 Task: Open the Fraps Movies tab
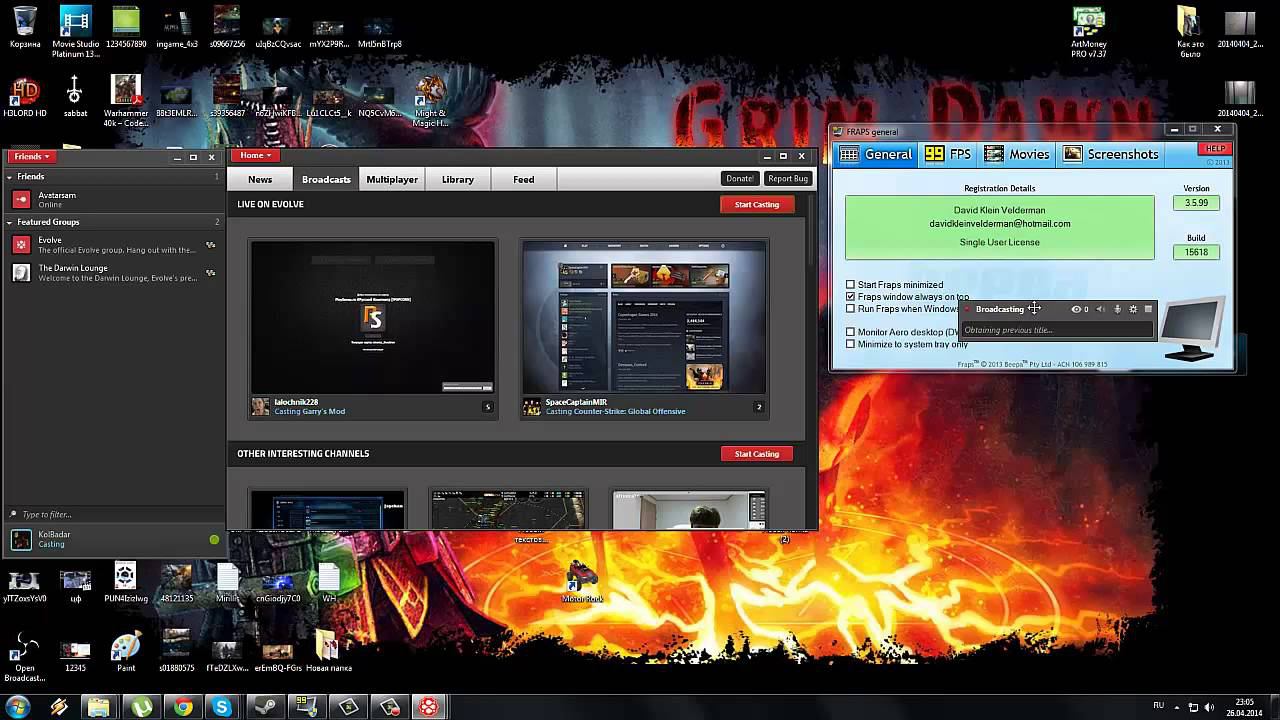(x=1017, y=154)
